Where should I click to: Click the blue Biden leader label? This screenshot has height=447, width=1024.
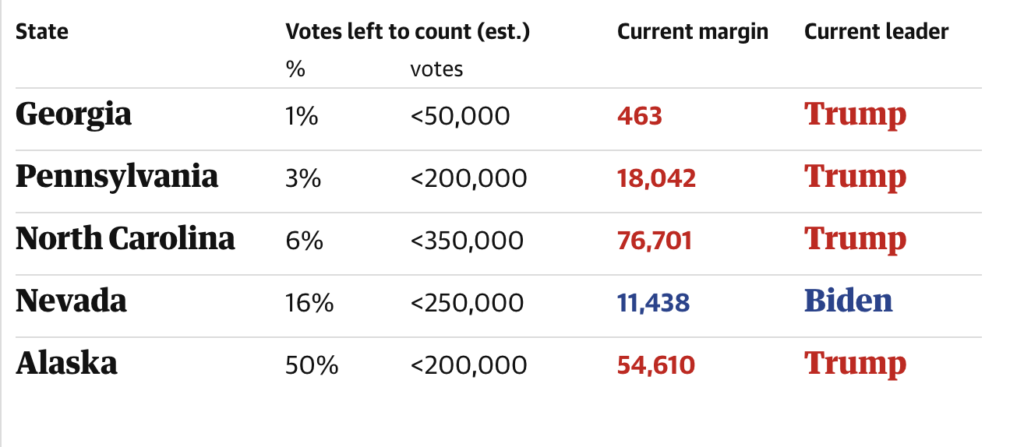point(848,301)
